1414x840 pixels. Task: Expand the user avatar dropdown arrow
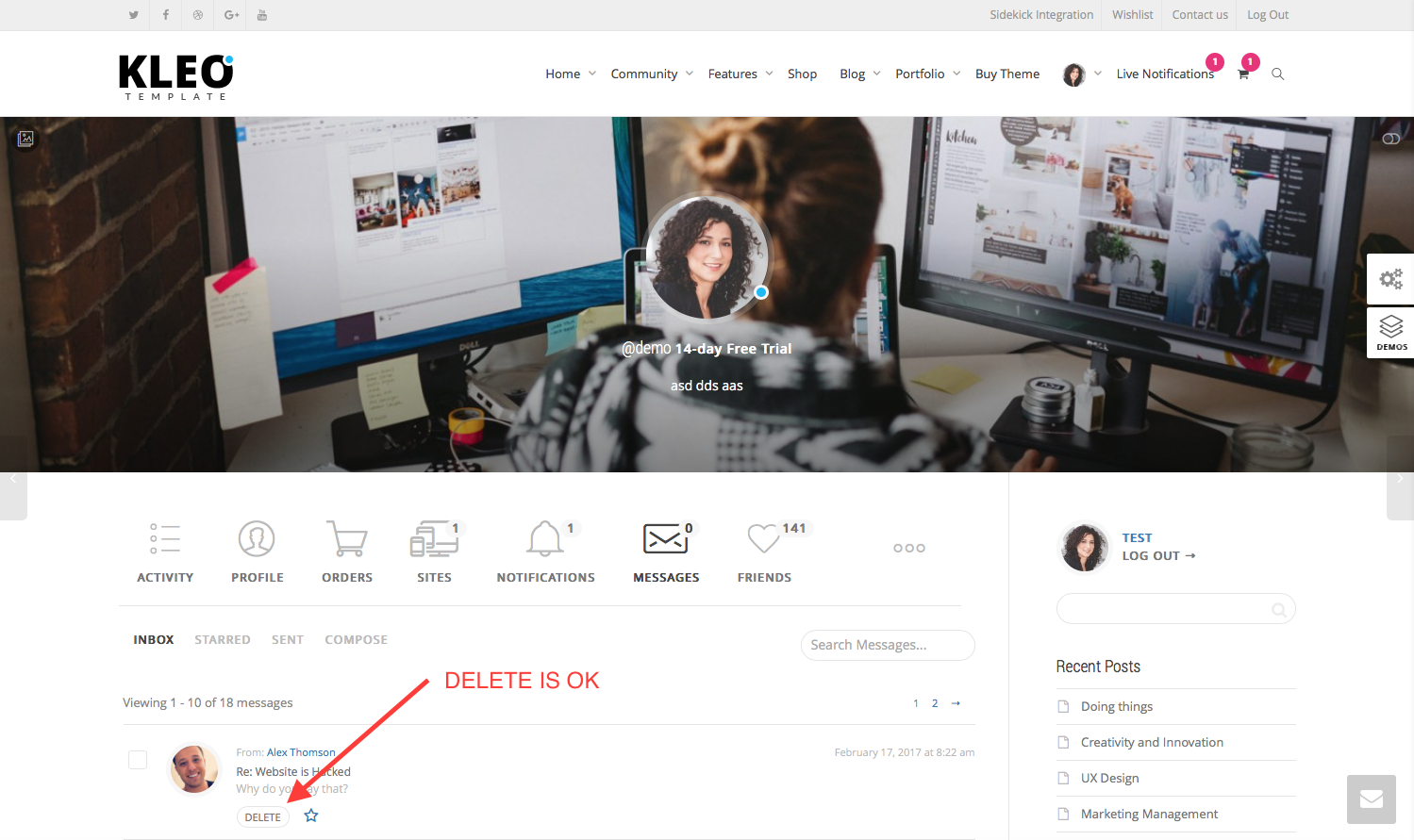coord(1098,74)
